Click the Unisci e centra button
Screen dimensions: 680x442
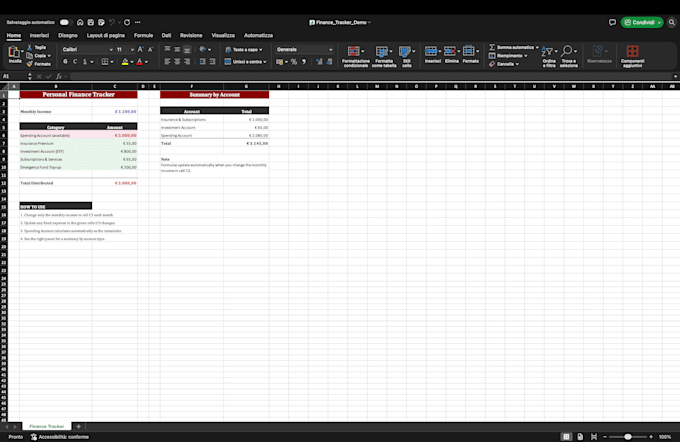tap(245, 62)
